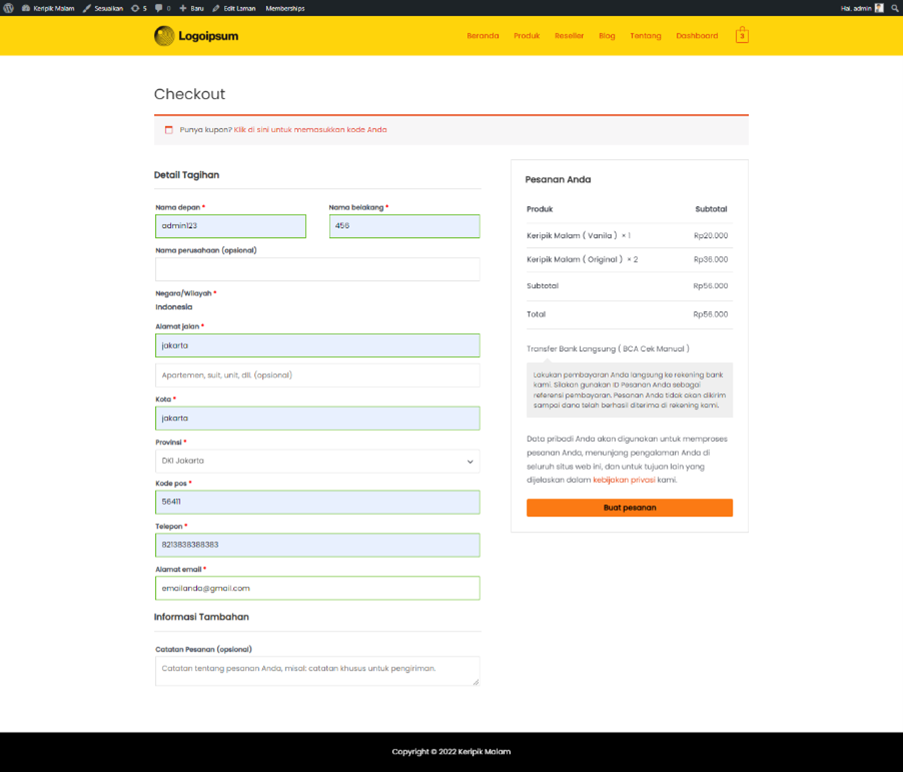
Task: Click the Nama perusahaan input field
Action: coord(317,269)
